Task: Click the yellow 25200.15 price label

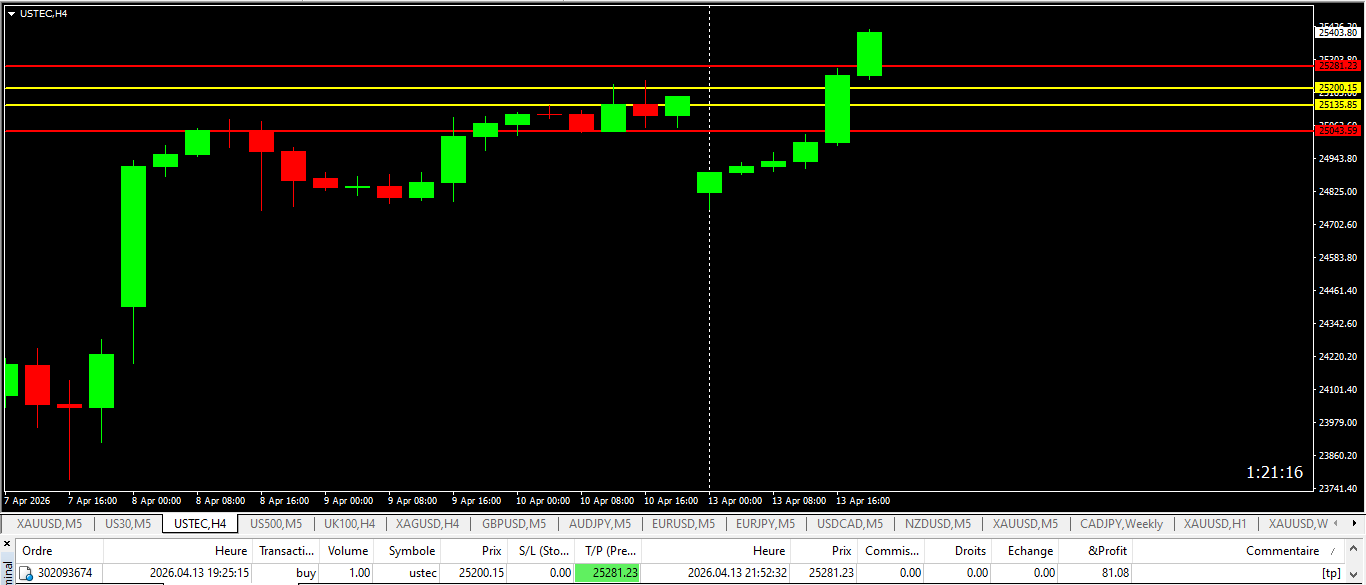Action: (x=1338, y=88)
